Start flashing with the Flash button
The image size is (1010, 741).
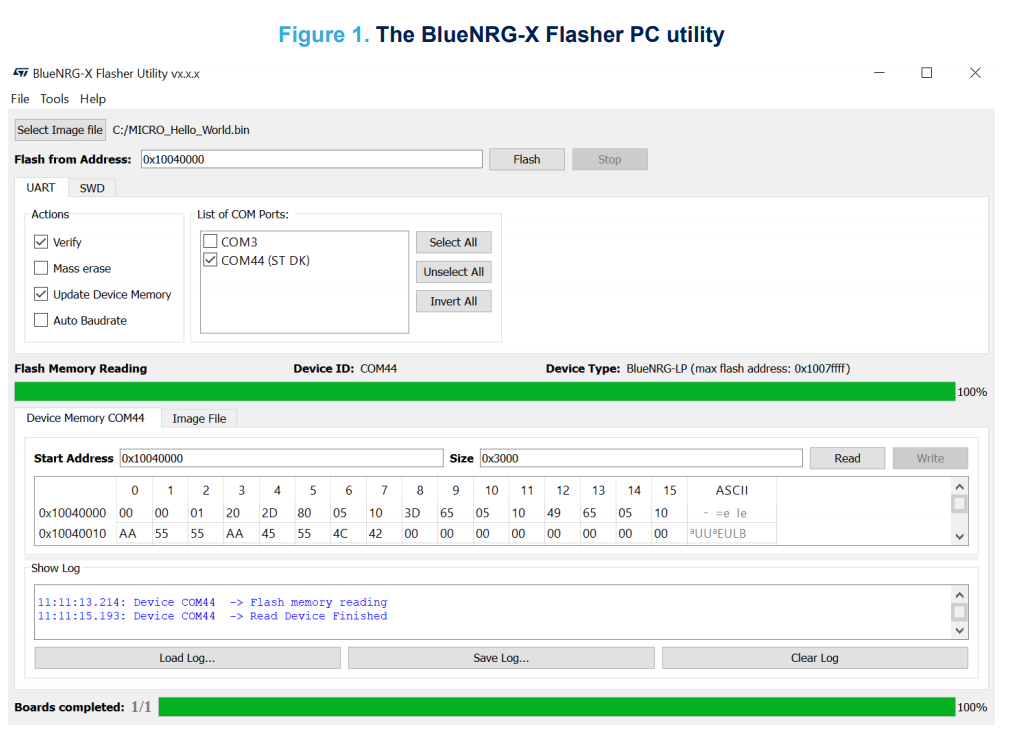527,159
